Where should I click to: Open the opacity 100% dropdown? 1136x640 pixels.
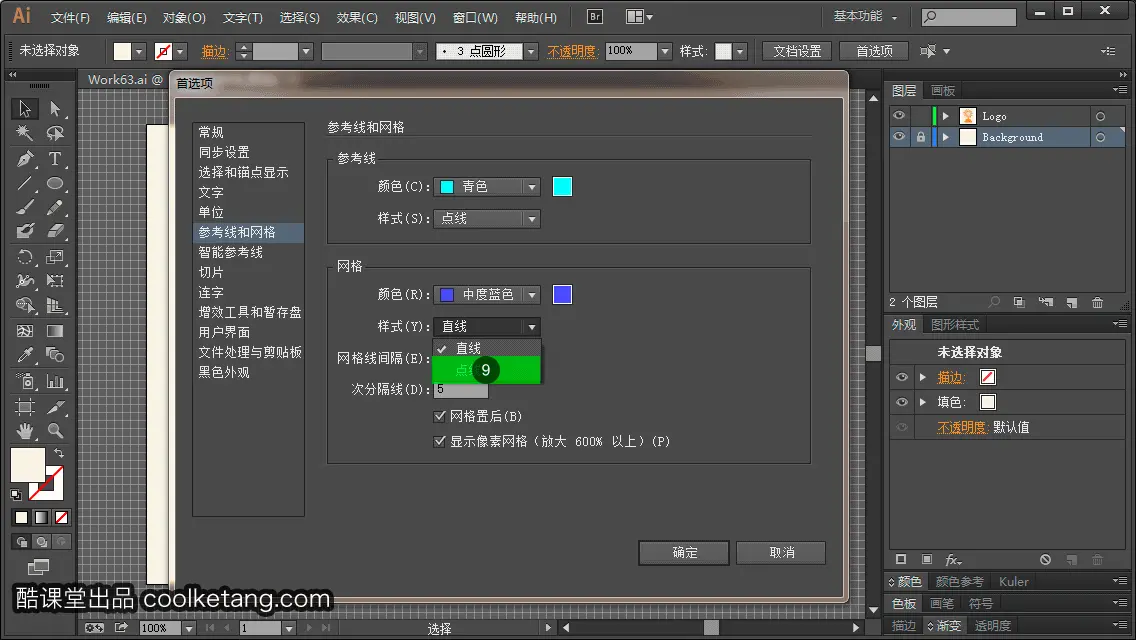click(664, 51)
